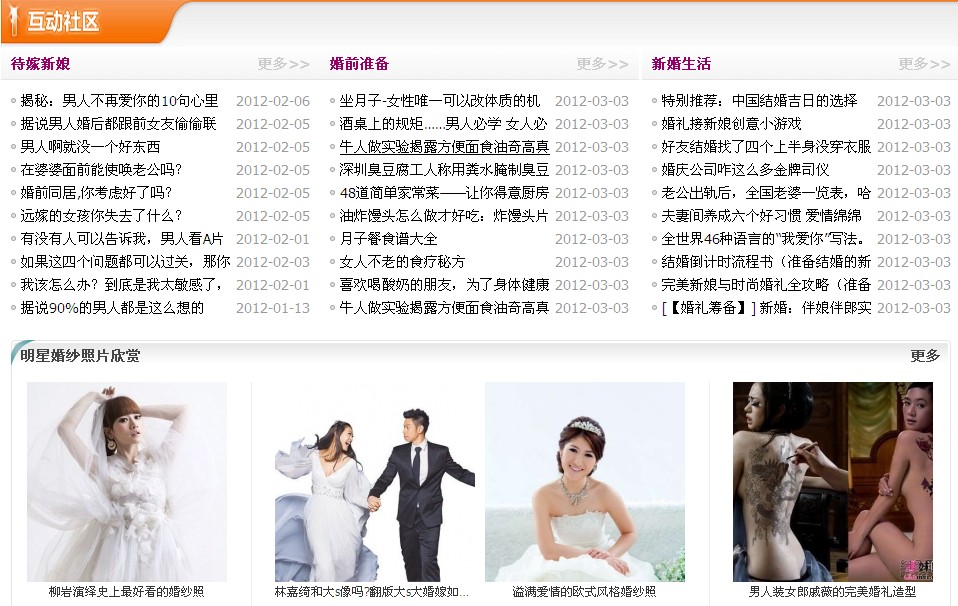Open article 婚庆公司咋这么多金牌司仪

pyautogui.click(x=745, y=170)
